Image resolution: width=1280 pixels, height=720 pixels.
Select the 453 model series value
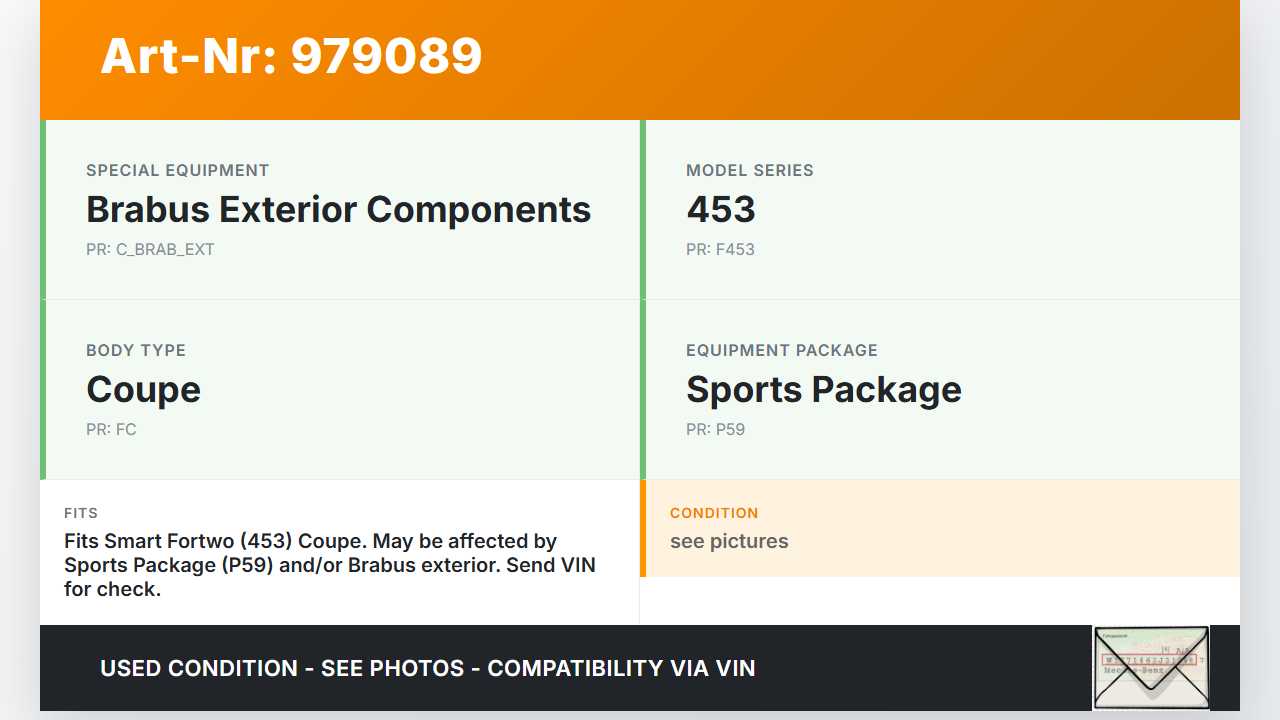pyautogui.click(x=720, y=209)
